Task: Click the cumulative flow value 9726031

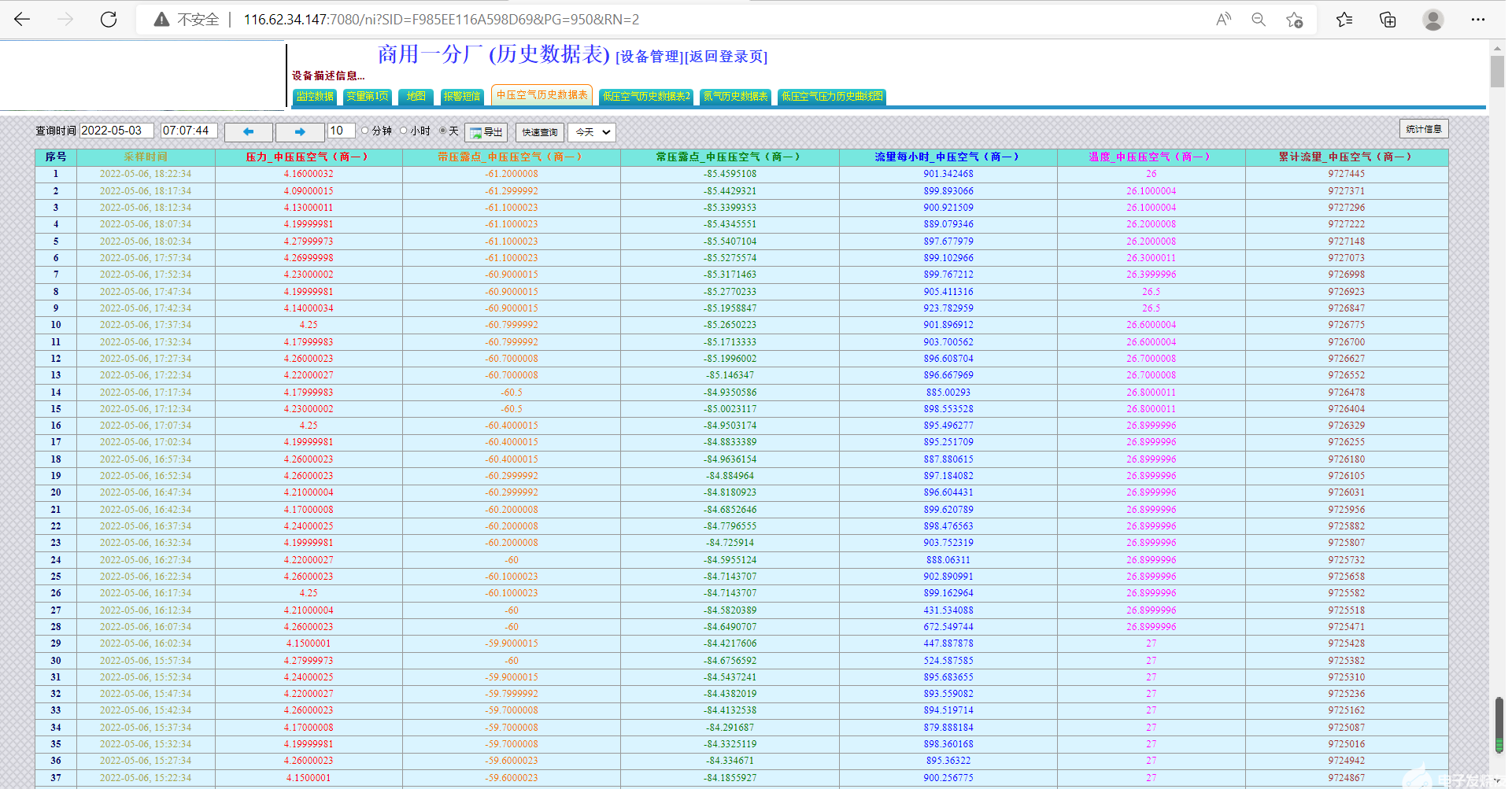Action: pyautogui.click(x=1347, y=492)
